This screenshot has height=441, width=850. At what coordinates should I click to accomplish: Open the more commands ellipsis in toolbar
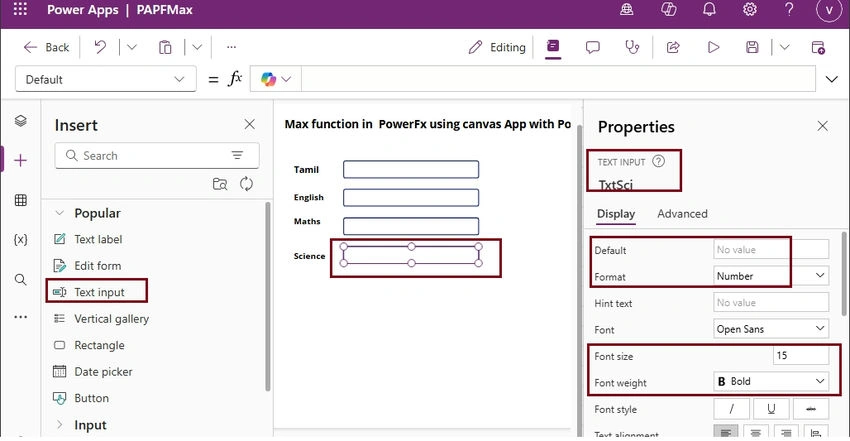point(231,48)
